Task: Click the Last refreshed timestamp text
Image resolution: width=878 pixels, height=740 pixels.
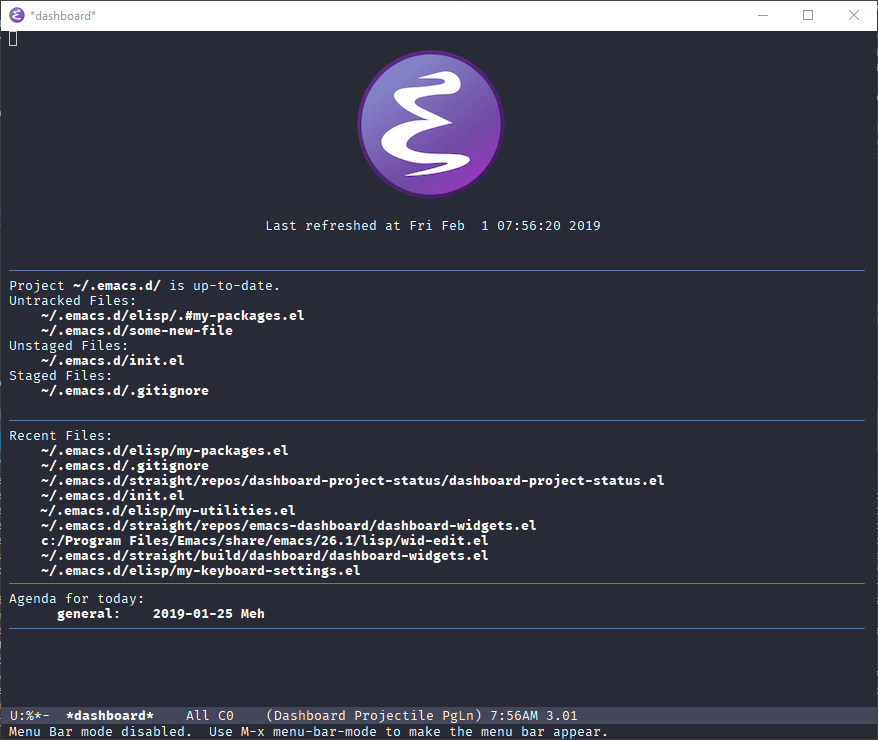Action: coord(433,226)
